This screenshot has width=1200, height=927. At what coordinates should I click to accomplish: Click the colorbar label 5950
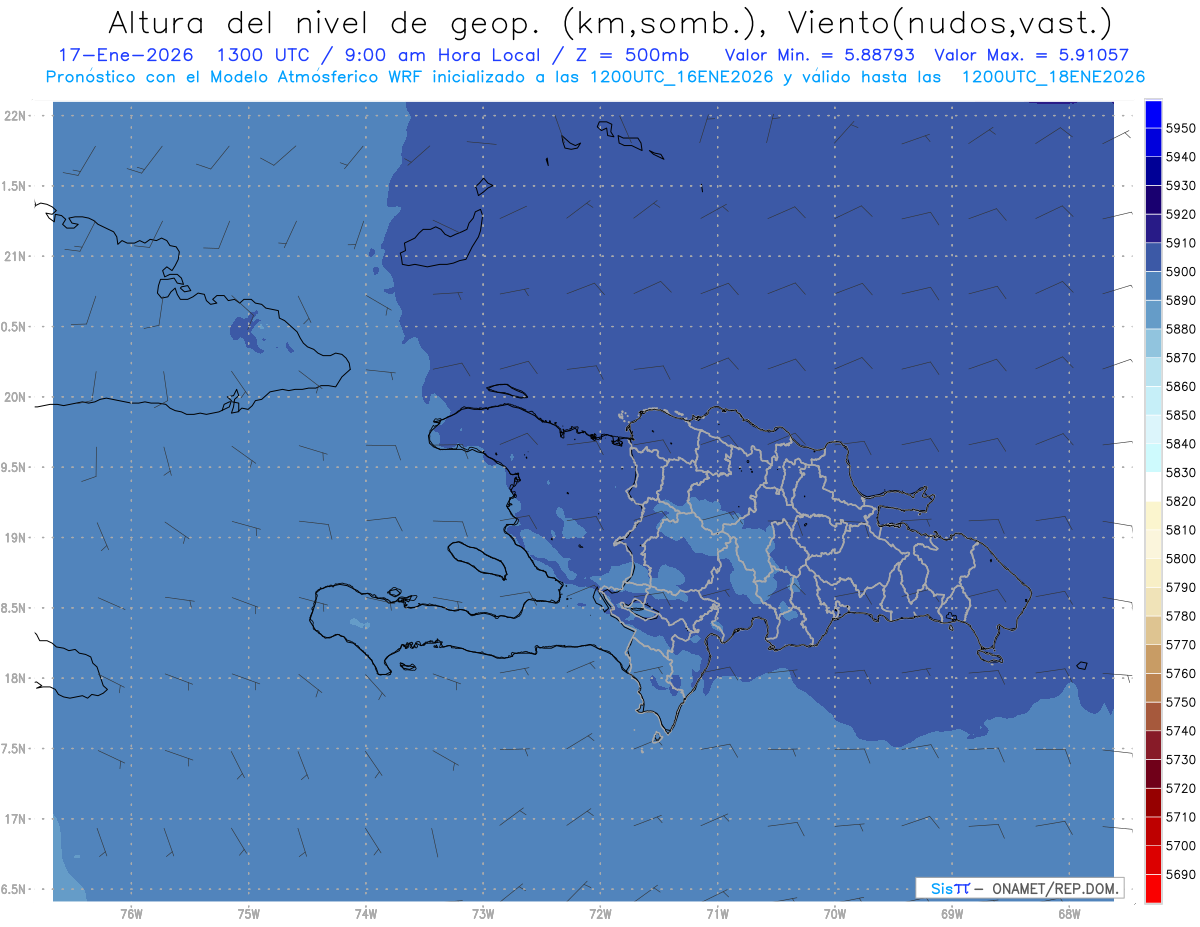[x=1180, y=128]
